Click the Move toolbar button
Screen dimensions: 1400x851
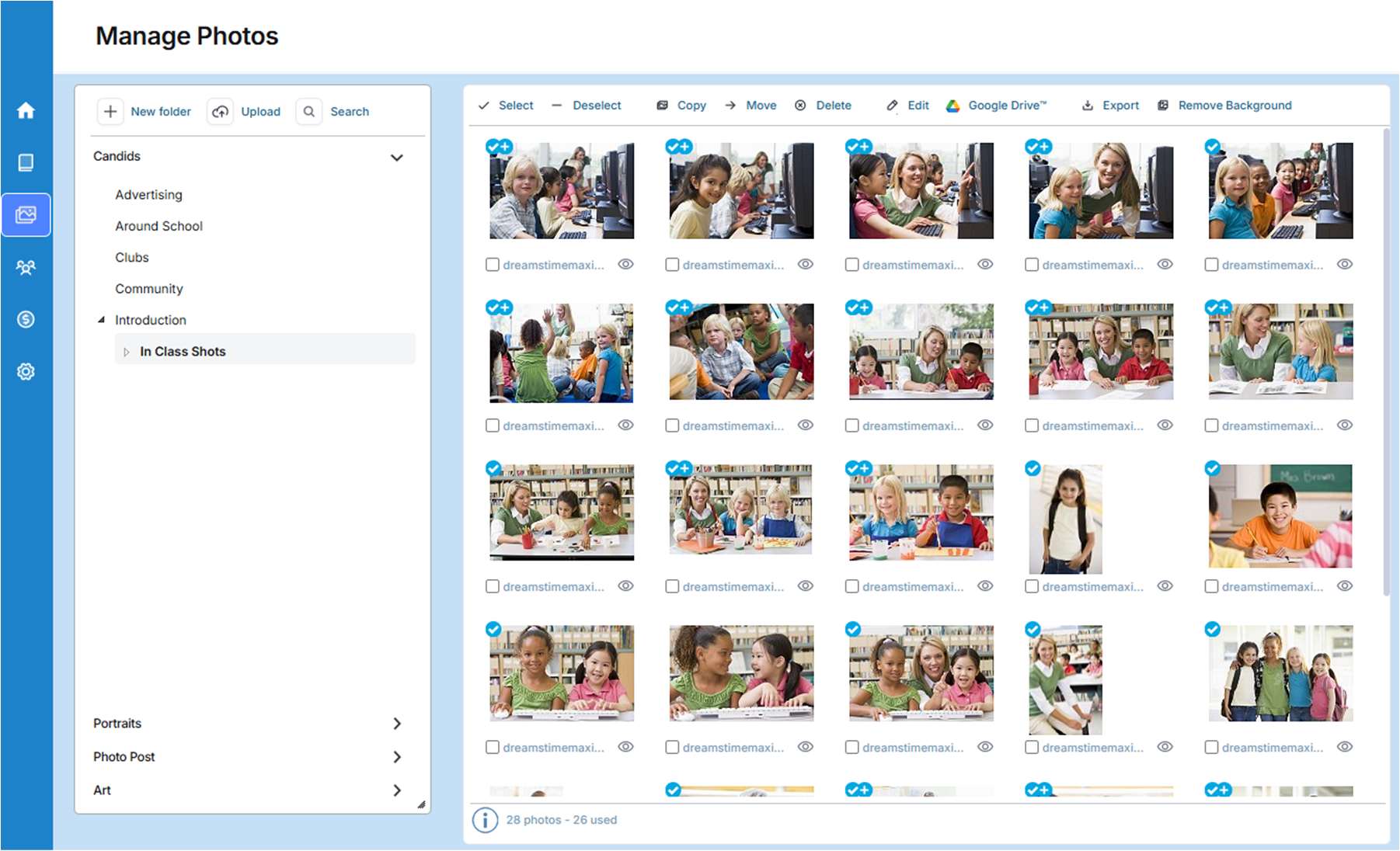coord(750,106)
